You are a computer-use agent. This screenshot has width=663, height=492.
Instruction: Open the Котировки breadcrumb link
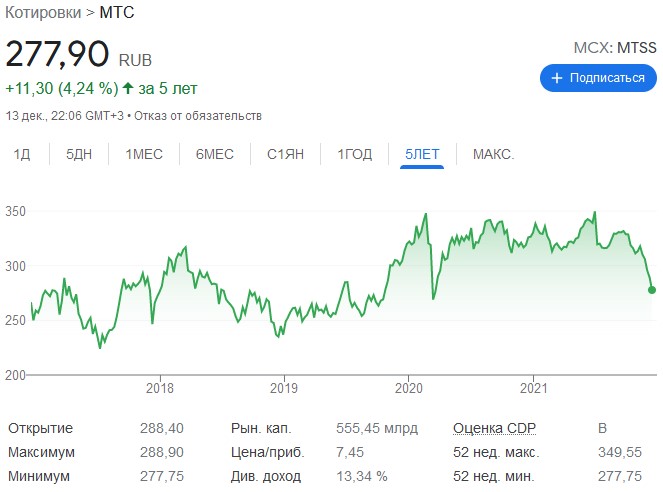(x=43, y=12)
